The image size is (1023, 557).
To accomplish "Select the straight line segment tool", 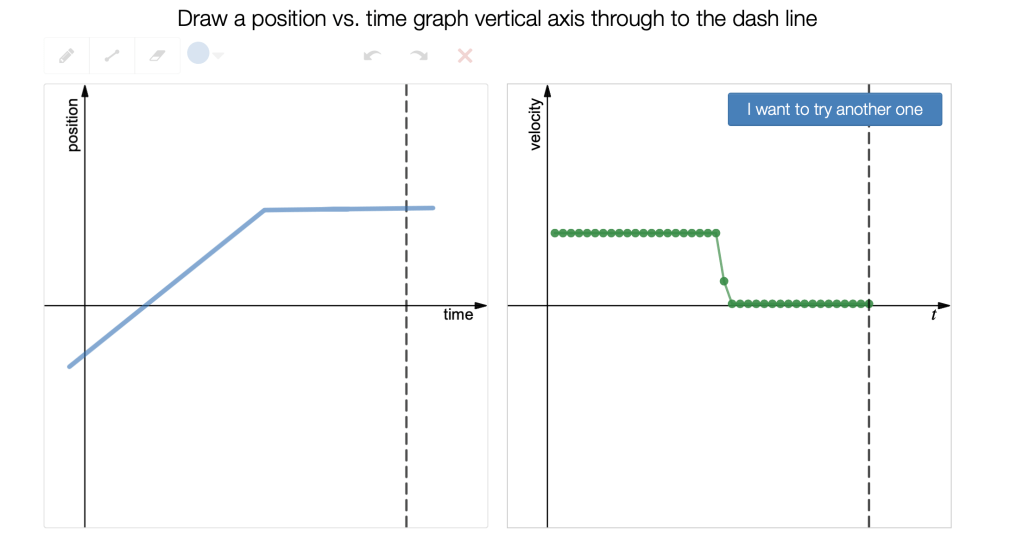I will (112, 56).
